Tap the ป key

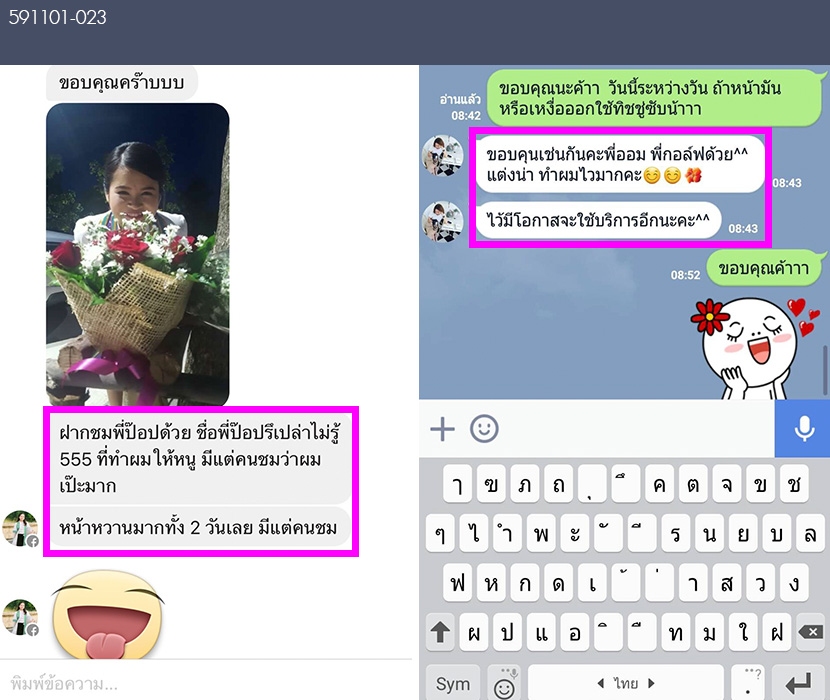pyautogui.click(x=507, y=632)
